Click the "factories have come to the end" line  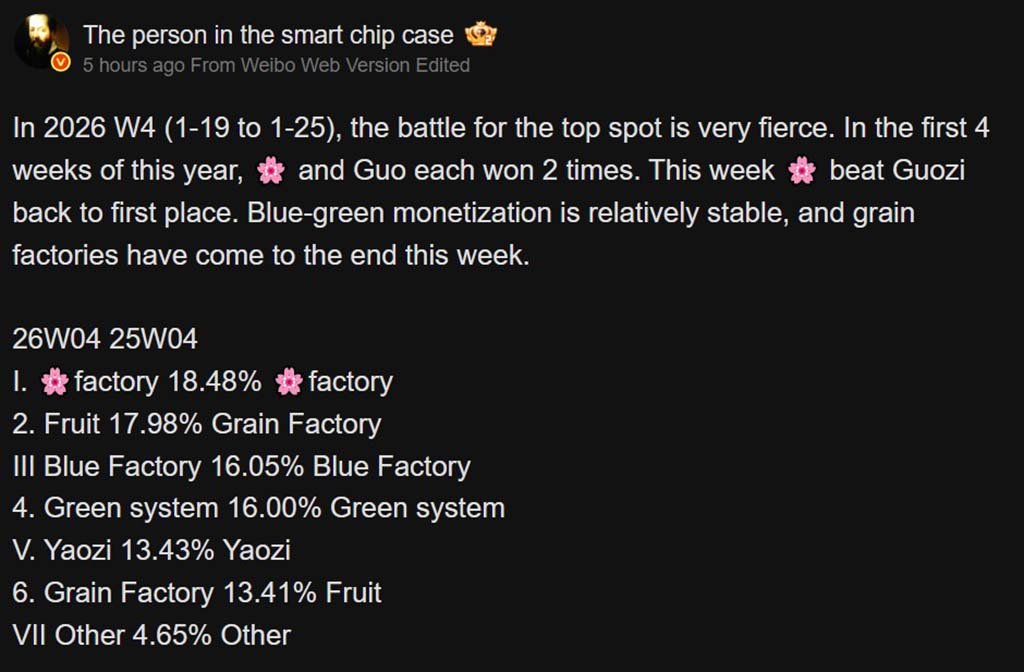point(268,255)
